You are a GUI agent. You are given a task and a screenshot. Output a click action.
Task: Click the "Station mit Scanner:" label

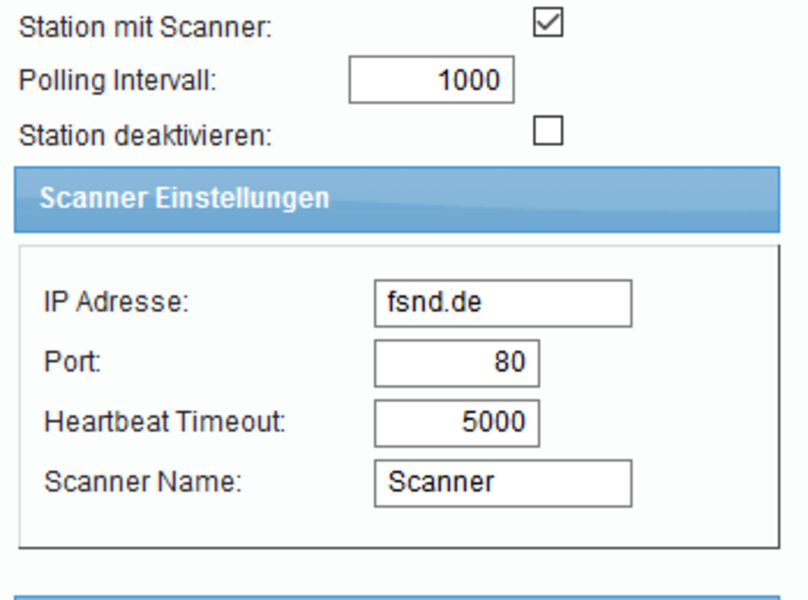tap(145, 27)
